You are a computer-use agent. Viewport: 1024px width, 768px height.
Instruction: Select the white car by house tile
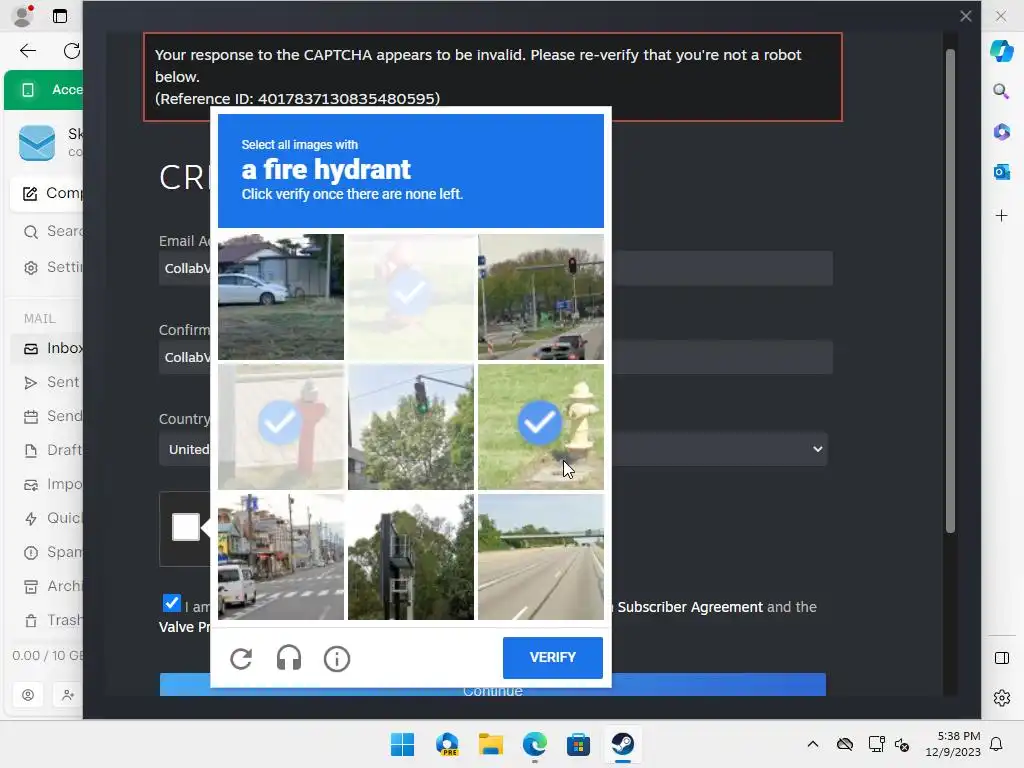[281, 297]
